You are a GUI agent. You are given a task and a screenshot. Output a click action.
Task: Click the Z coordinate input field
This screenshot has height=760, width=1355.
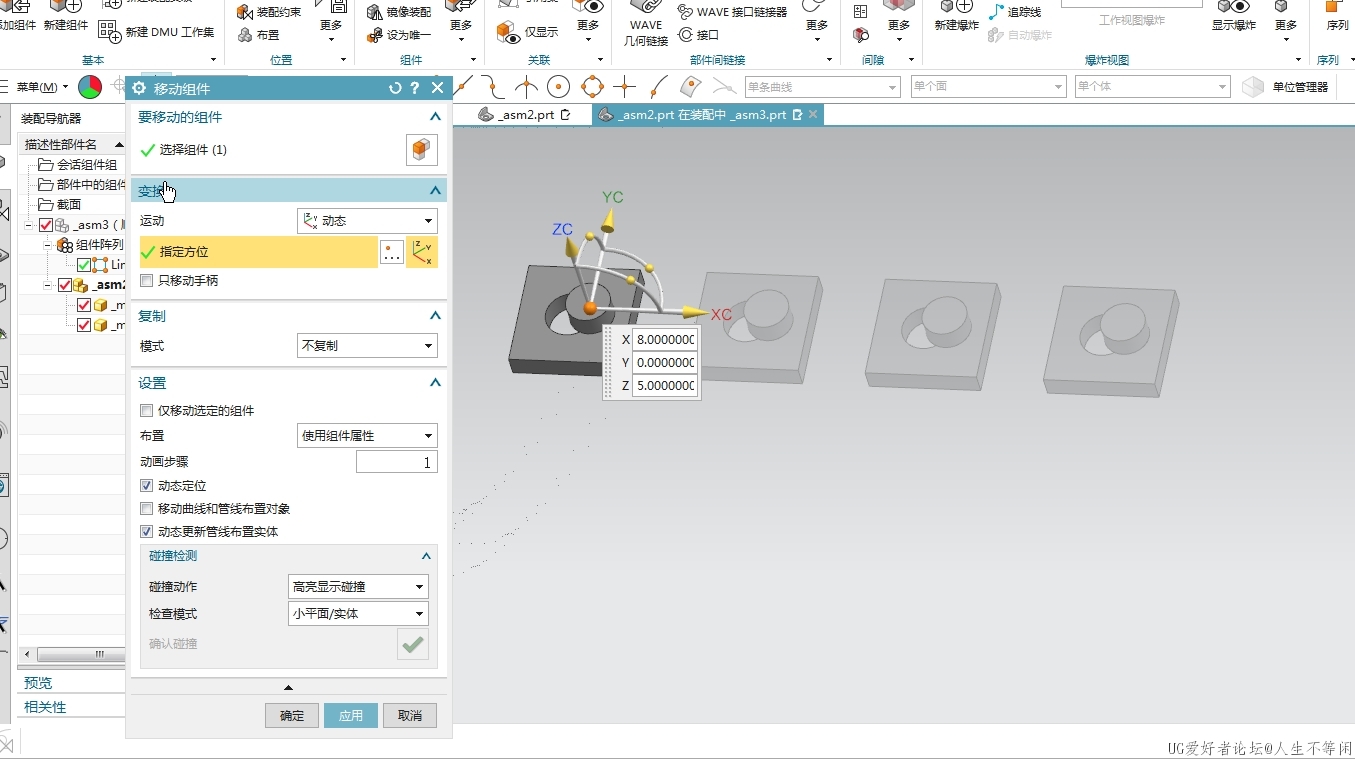click(x=665, y=385)
